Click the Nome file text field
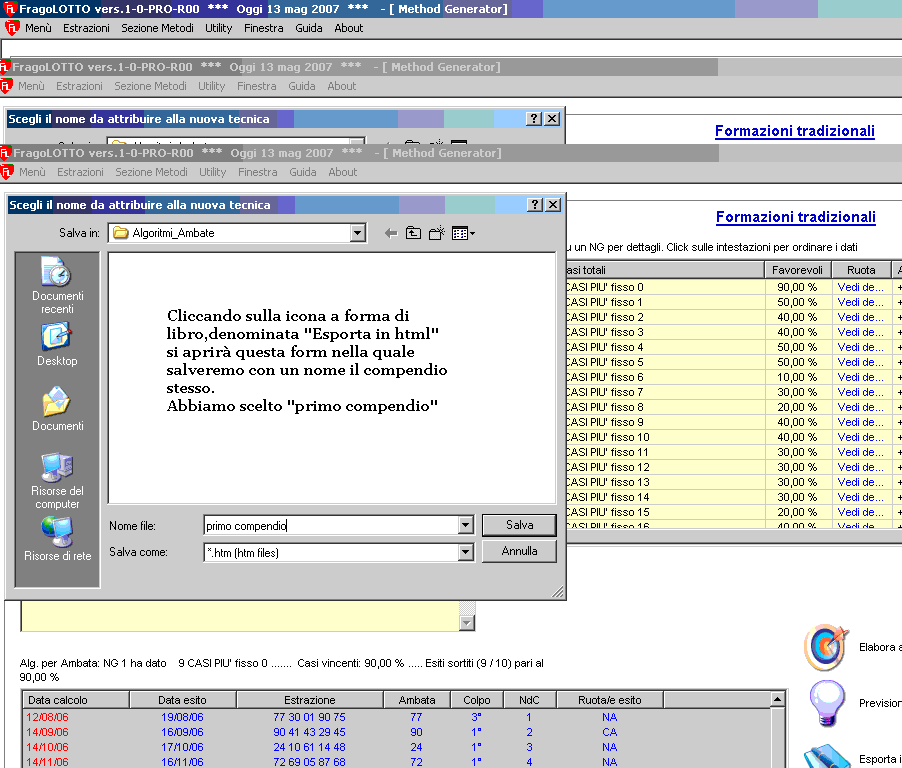The width and height of the screenshot is (902, 768). point(328,525)
